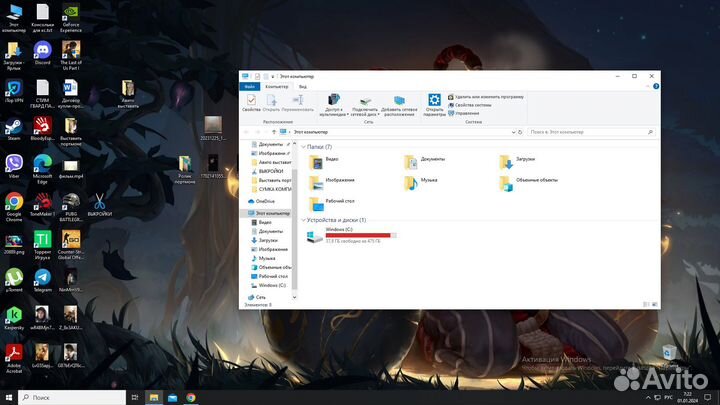Open Рабочий стол folder in main pane
The image size is (720, 405).
332,204
